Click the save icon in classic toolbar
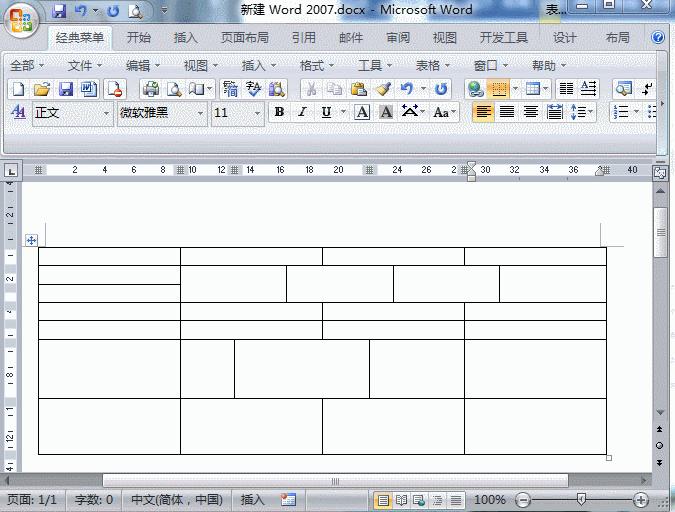675x512 pixels. tap(65, 89)
